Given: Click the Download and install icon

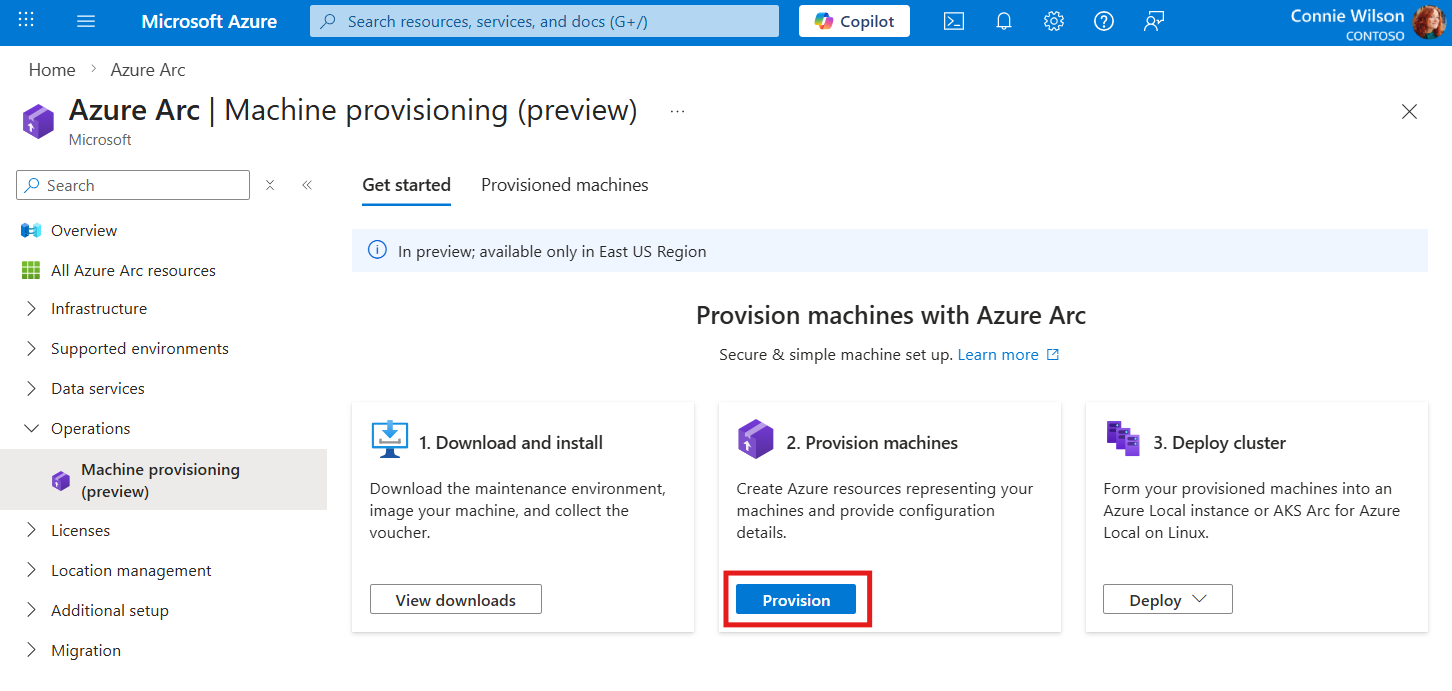Looking at the screenshot, I should pyautogui.click(x=389, y=439).
